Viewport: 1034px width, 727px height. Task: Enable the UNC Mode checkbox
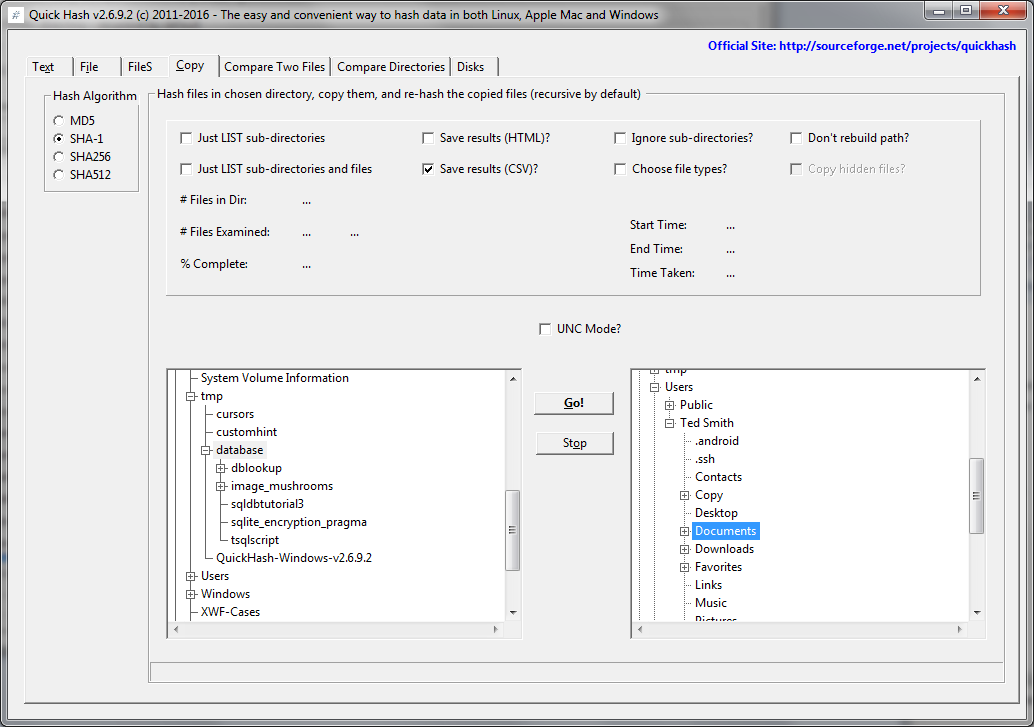click(545, 329)
